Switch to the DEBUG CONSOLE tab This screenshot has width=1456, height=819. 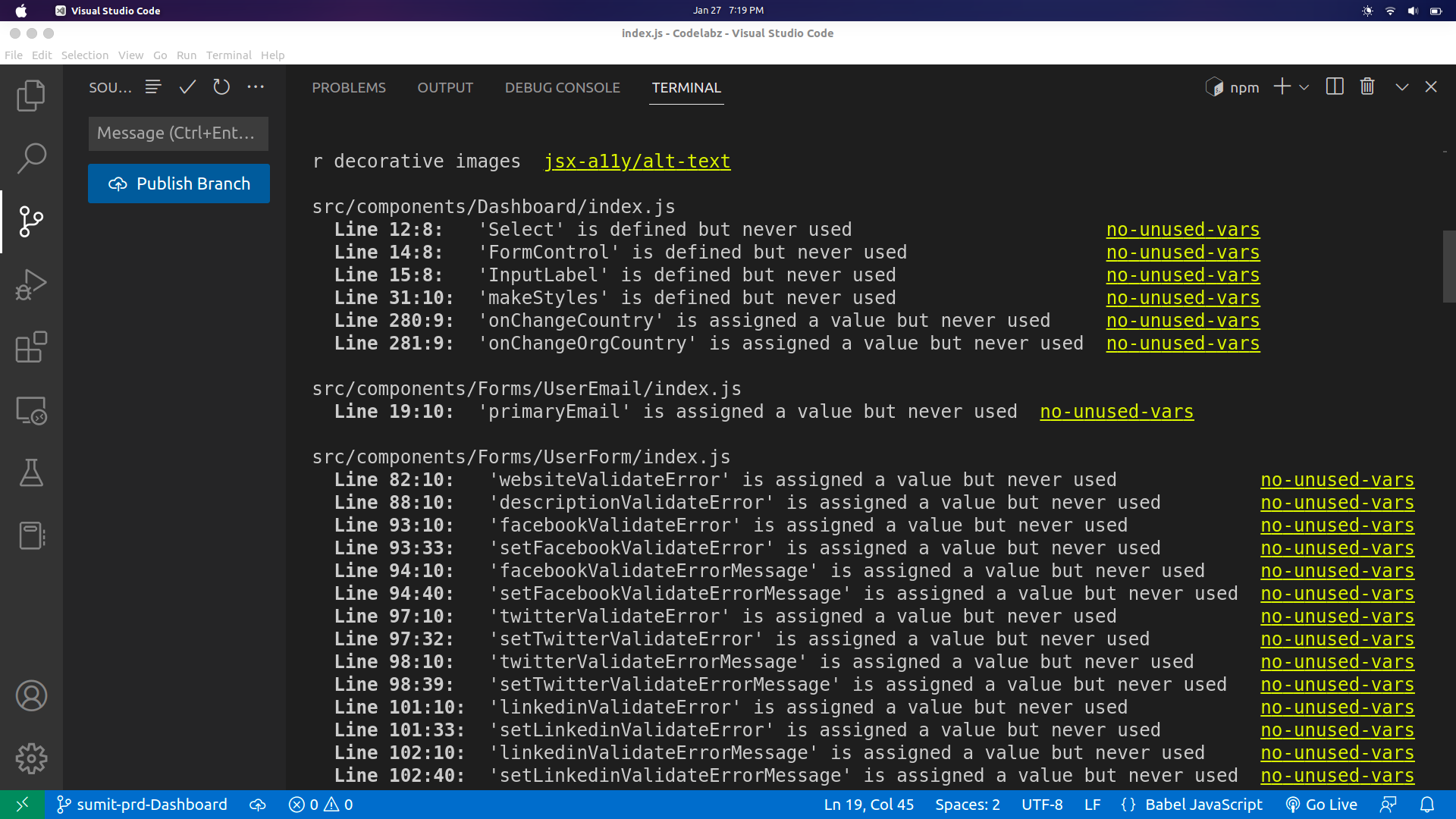(562, 87)
